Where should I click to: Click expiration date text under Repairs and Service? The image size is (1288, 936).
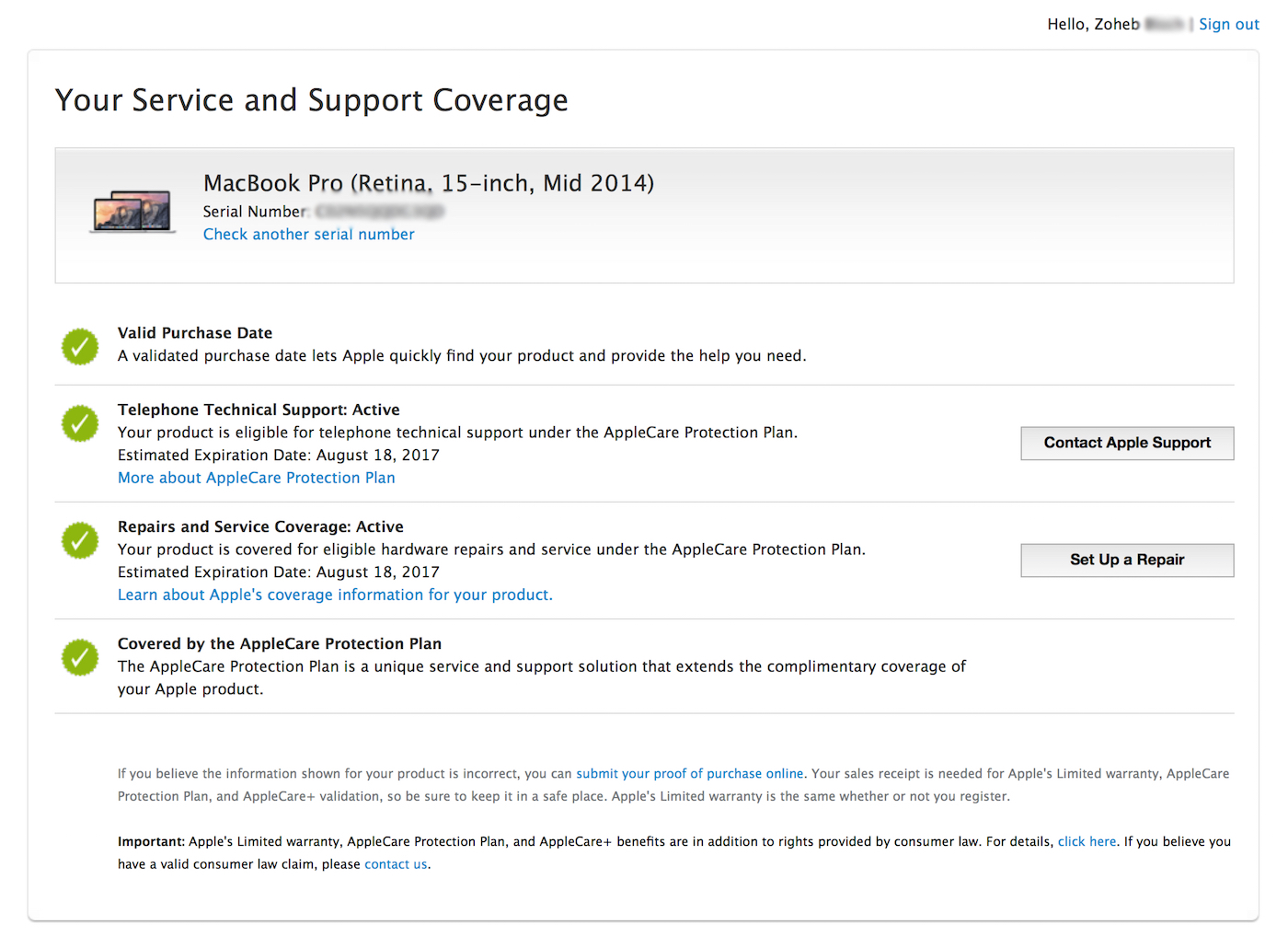(x=279, y=572)
